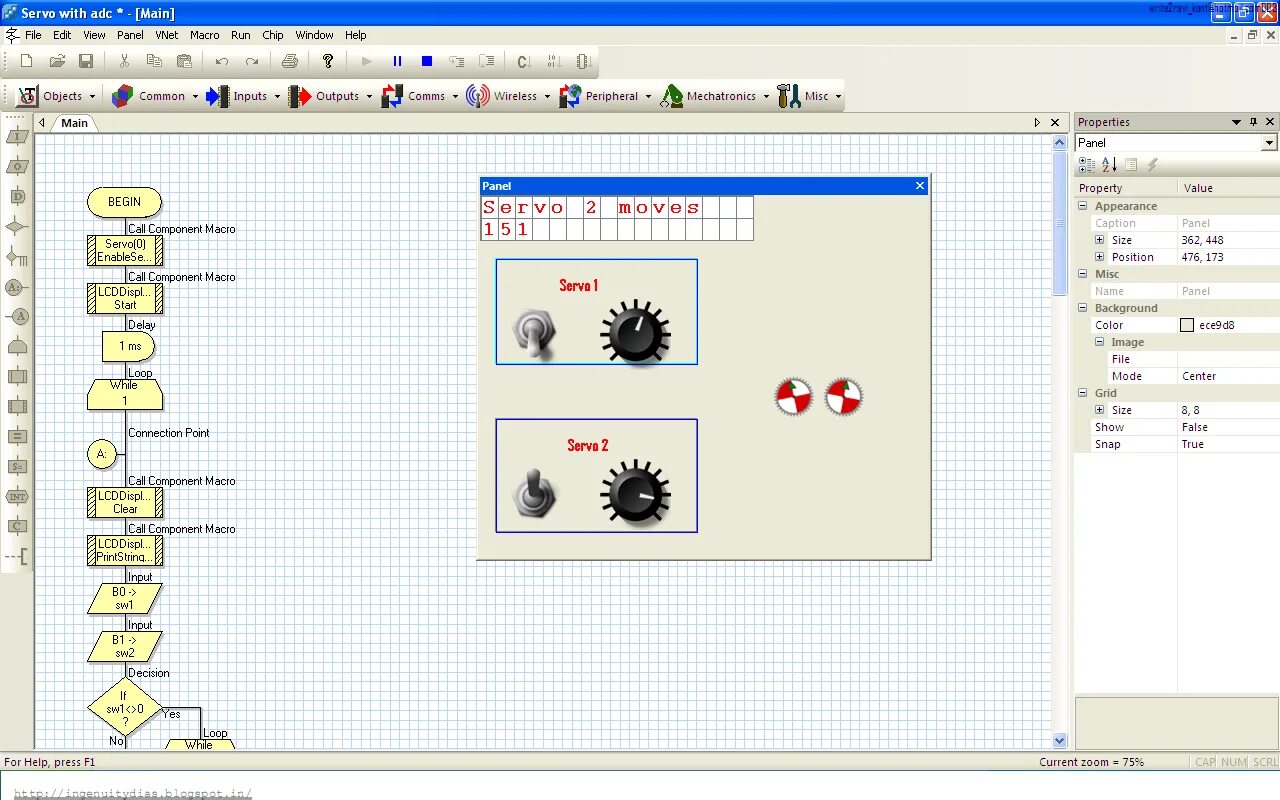Cut the selected icon
The width and height of the screenshot is (1280, 800).
[x=124, y=61]
